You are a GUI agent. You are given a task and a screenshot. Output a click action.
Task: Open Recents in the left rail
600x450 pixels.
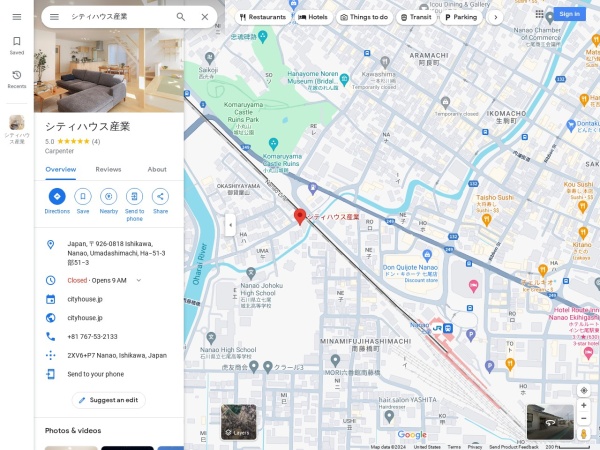17,79
